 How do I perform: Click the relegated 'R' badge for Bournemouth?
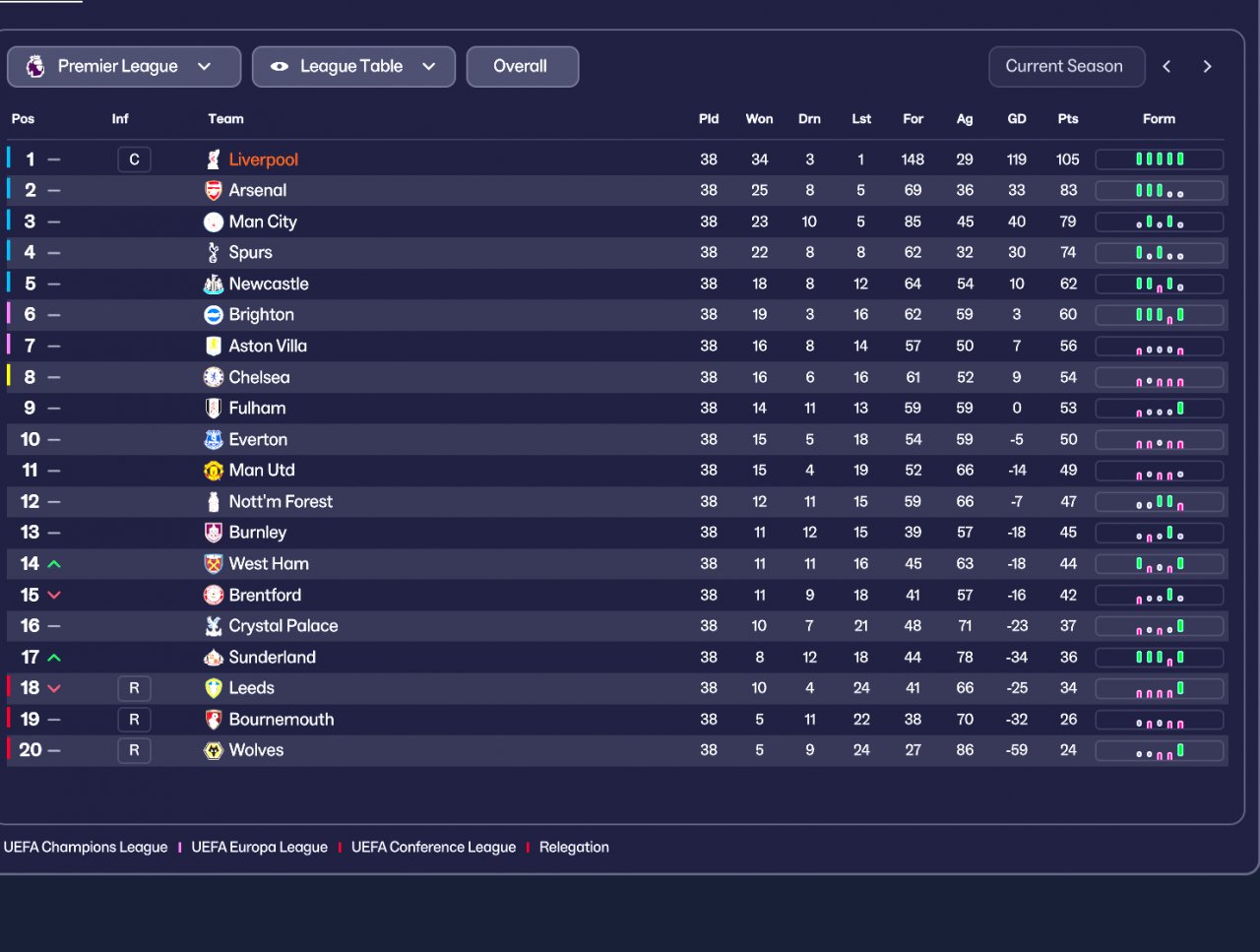pyautogui.click(x=134, y=720)
